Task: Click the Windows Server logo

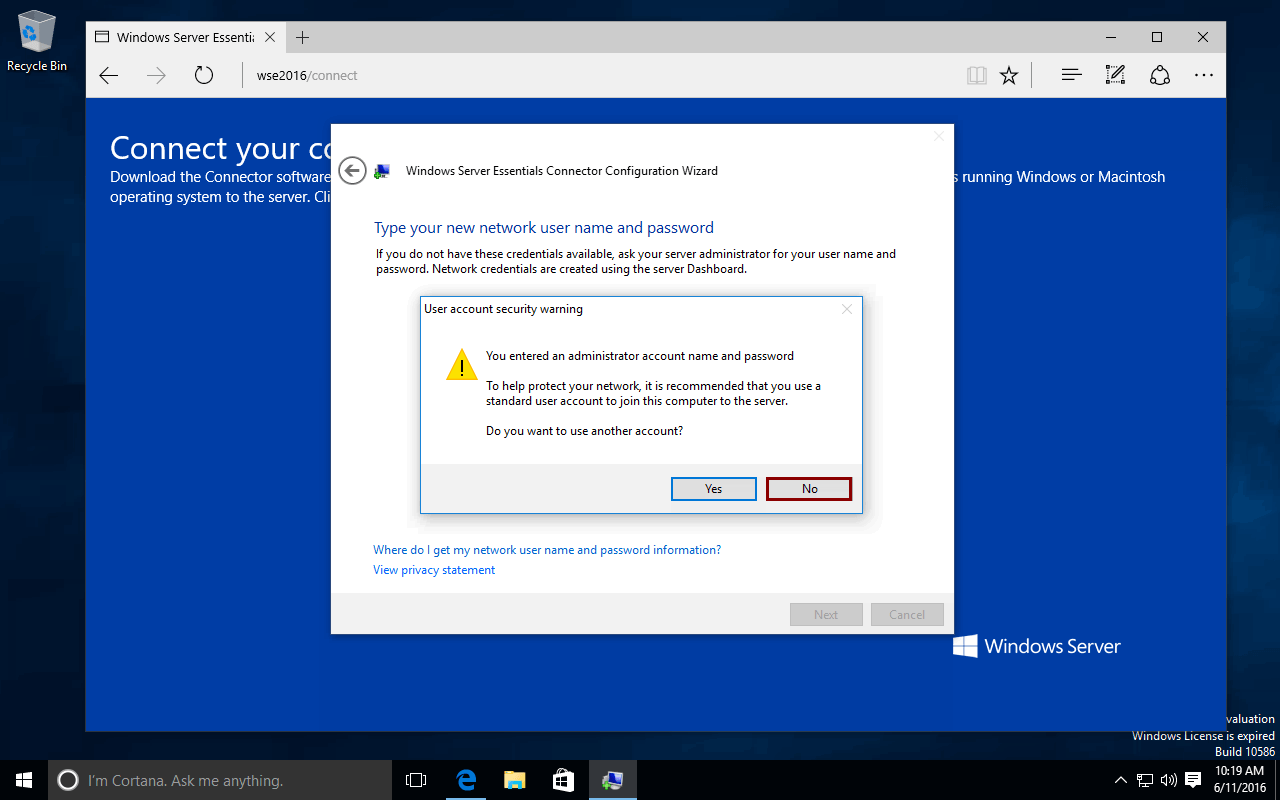Action: pyautogui.click(x=1037, y=646)
